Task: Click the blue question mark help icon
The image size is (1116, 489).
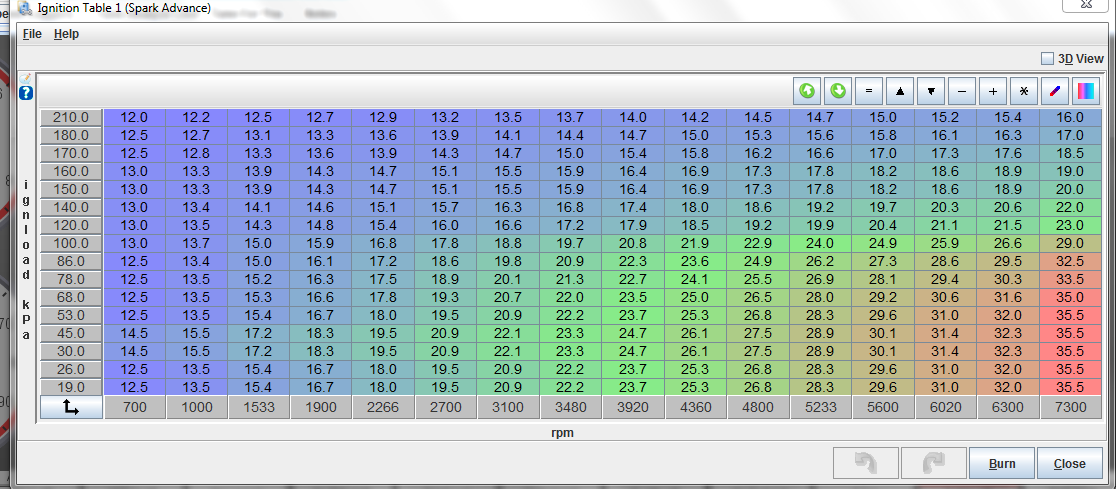Action: [26, 93]
